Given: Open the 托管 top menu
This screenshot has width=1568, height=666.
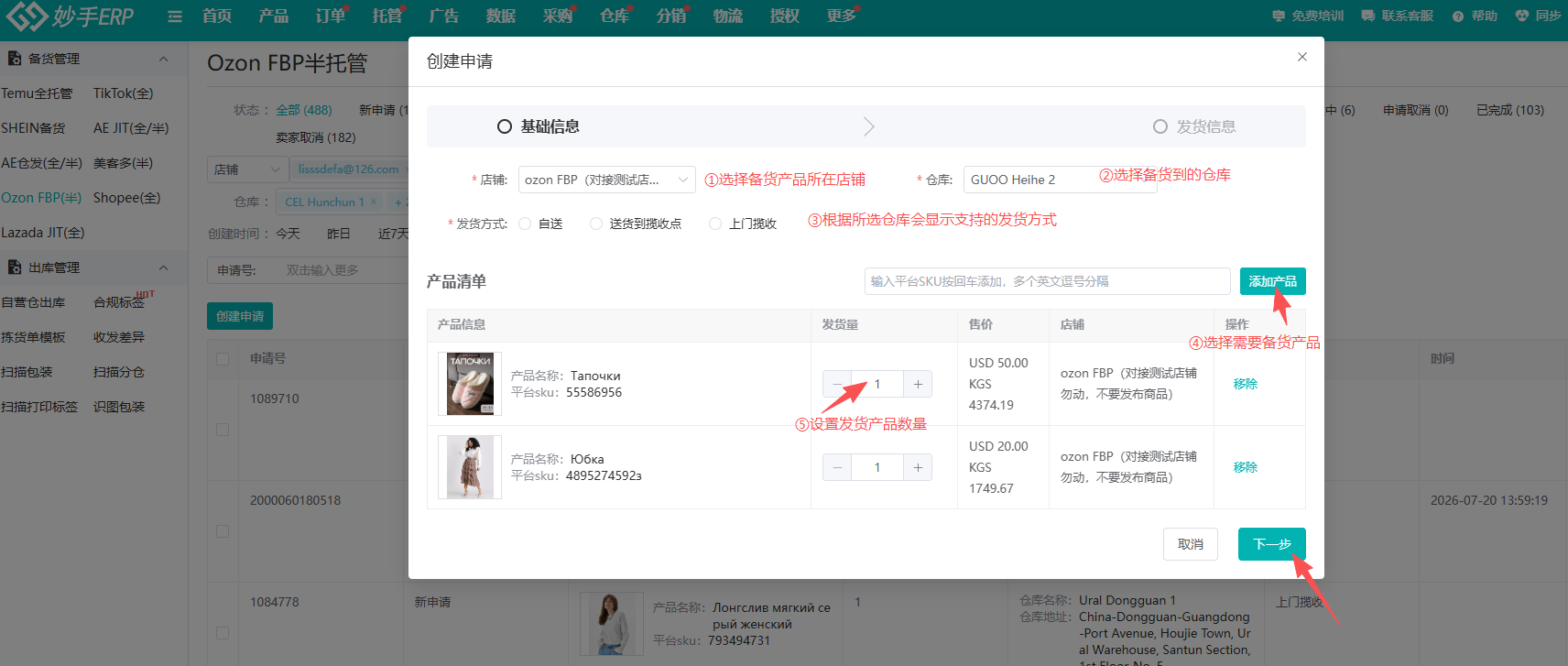Looking at the screenshot, I should [387, 16].
